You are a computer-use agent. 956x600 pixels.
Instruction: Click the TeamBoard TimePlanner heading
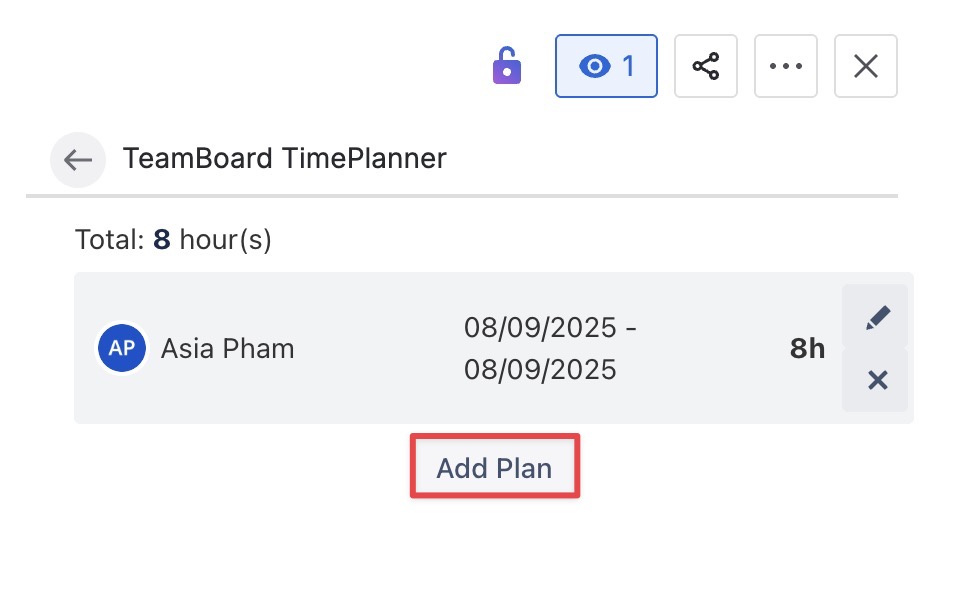284,158
